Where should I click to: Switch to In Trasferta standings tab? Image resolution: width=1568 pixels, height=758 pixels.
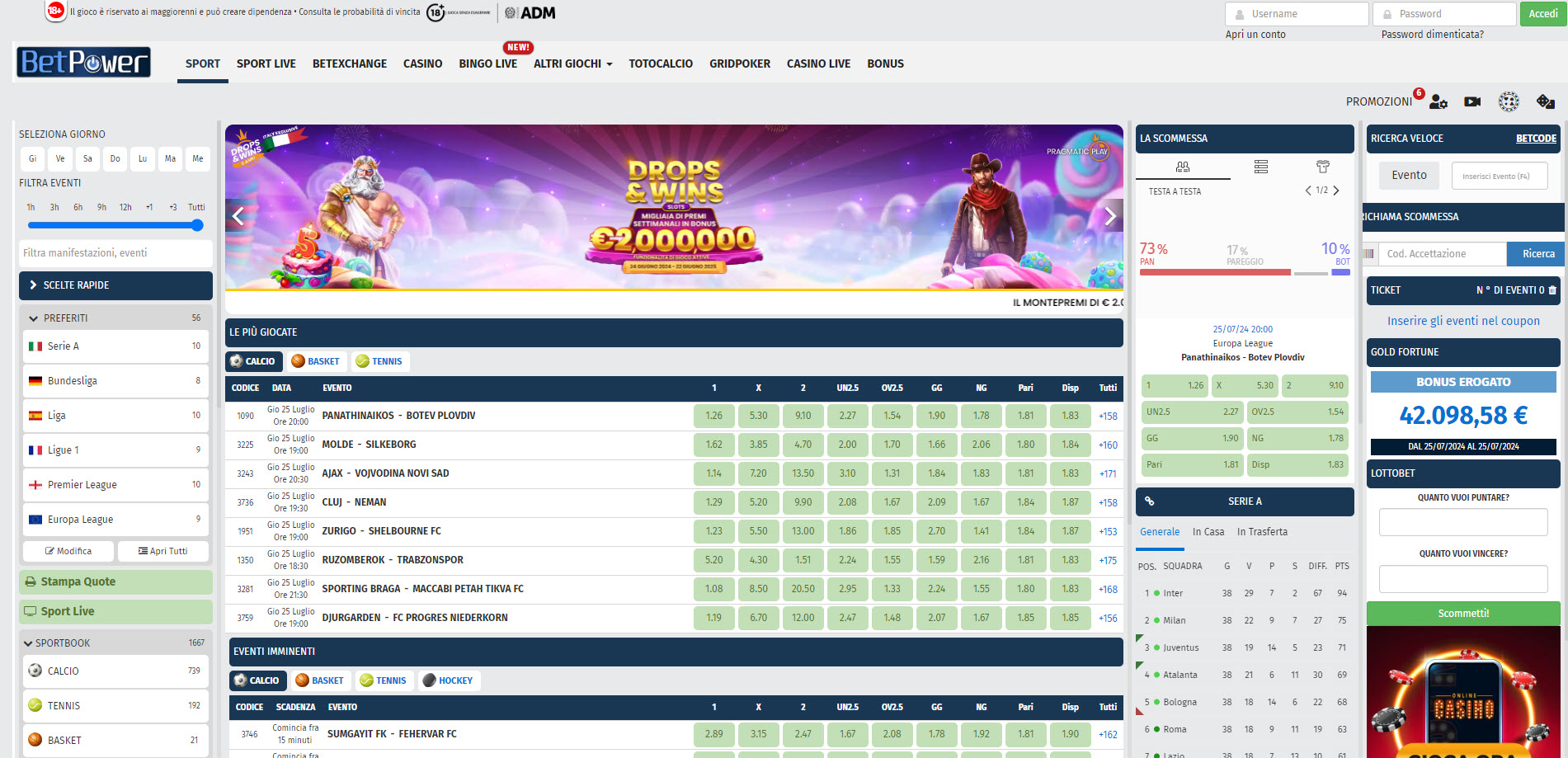pyautogui.click(x=1262, y=532)
